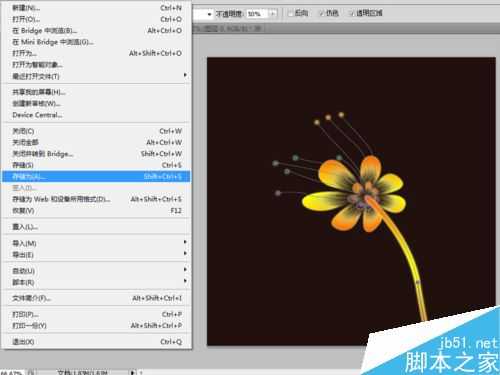This screenshot has width=500, height=375.
Task: Choose Save for Web and Devices item
Action: [97, 199]
